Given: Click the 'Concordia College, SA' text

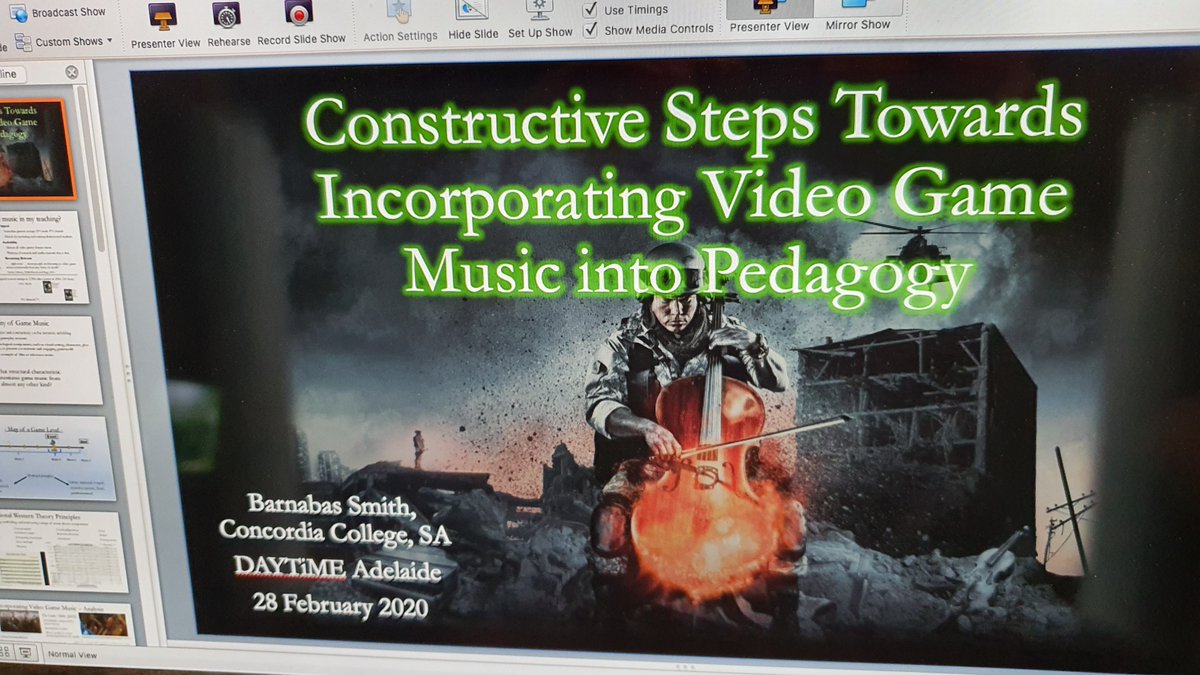Looking at the screenshot, I should (x=335, y=534).
